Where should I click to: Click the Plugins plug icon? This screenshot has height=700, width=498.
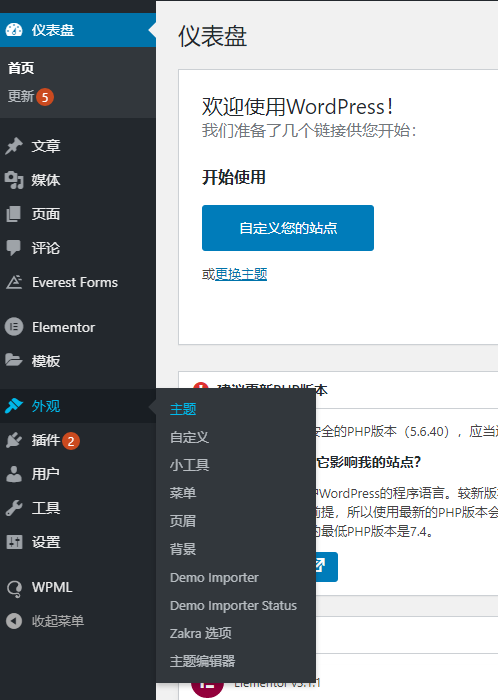pos(14,440)
